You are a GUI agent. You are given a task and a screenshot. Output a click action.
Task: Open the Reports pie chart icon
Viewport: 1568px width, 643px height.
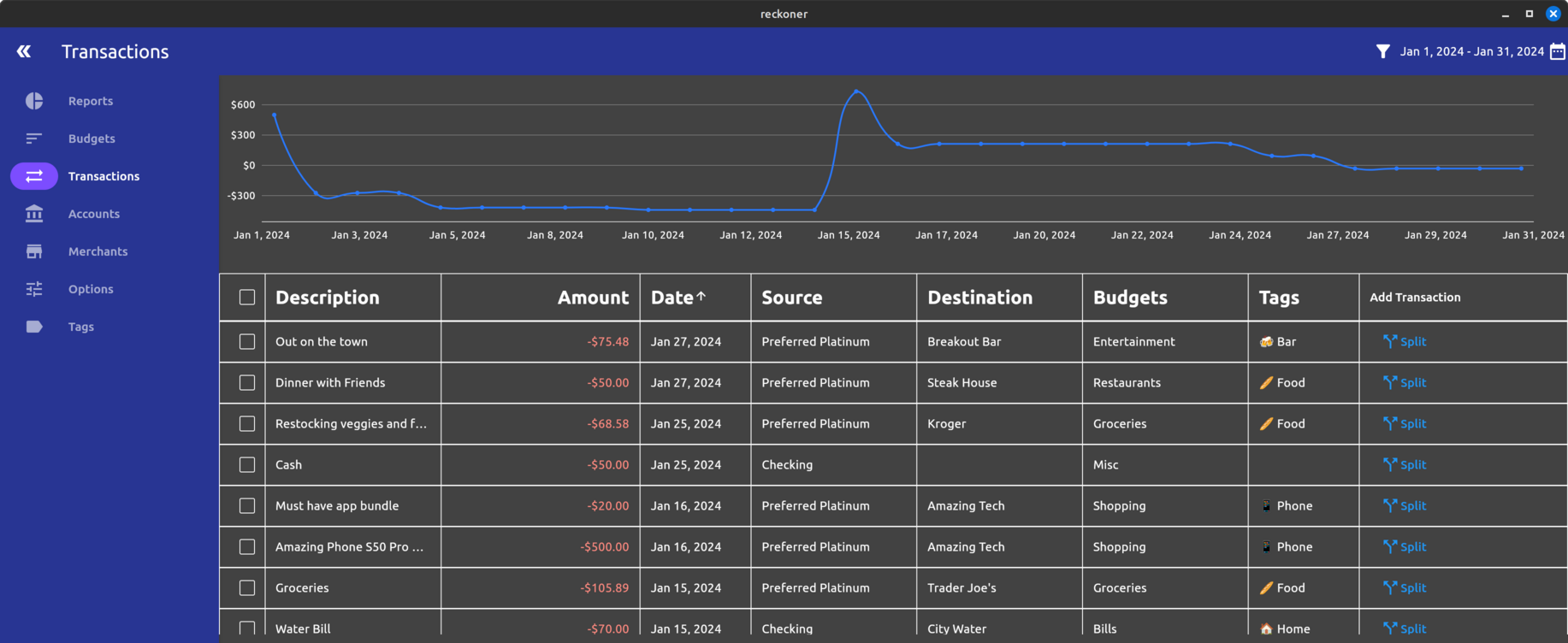coord(34,101)
